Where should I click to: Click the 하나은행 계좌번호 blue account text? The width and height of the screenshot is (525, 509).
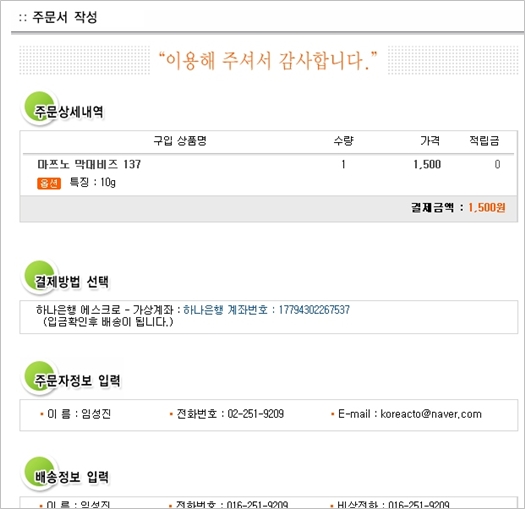[x=267, y=310]
